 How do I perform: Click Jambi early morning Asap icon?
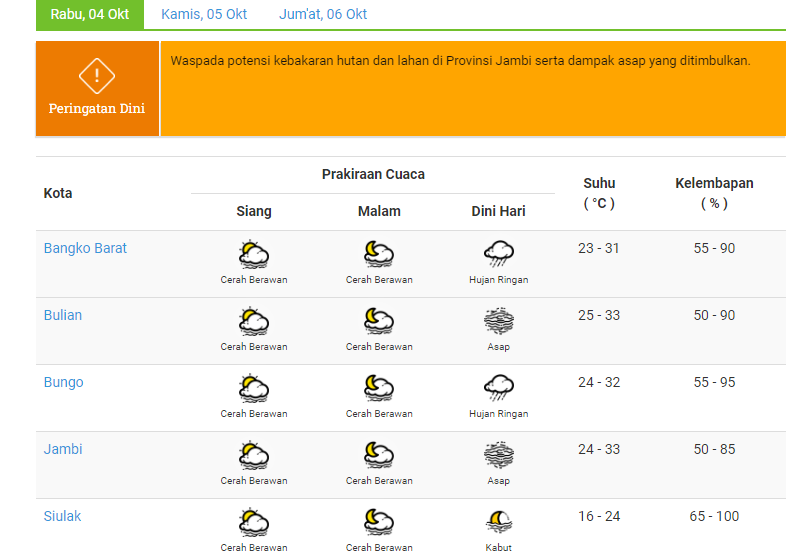click(x=498, y=455)
